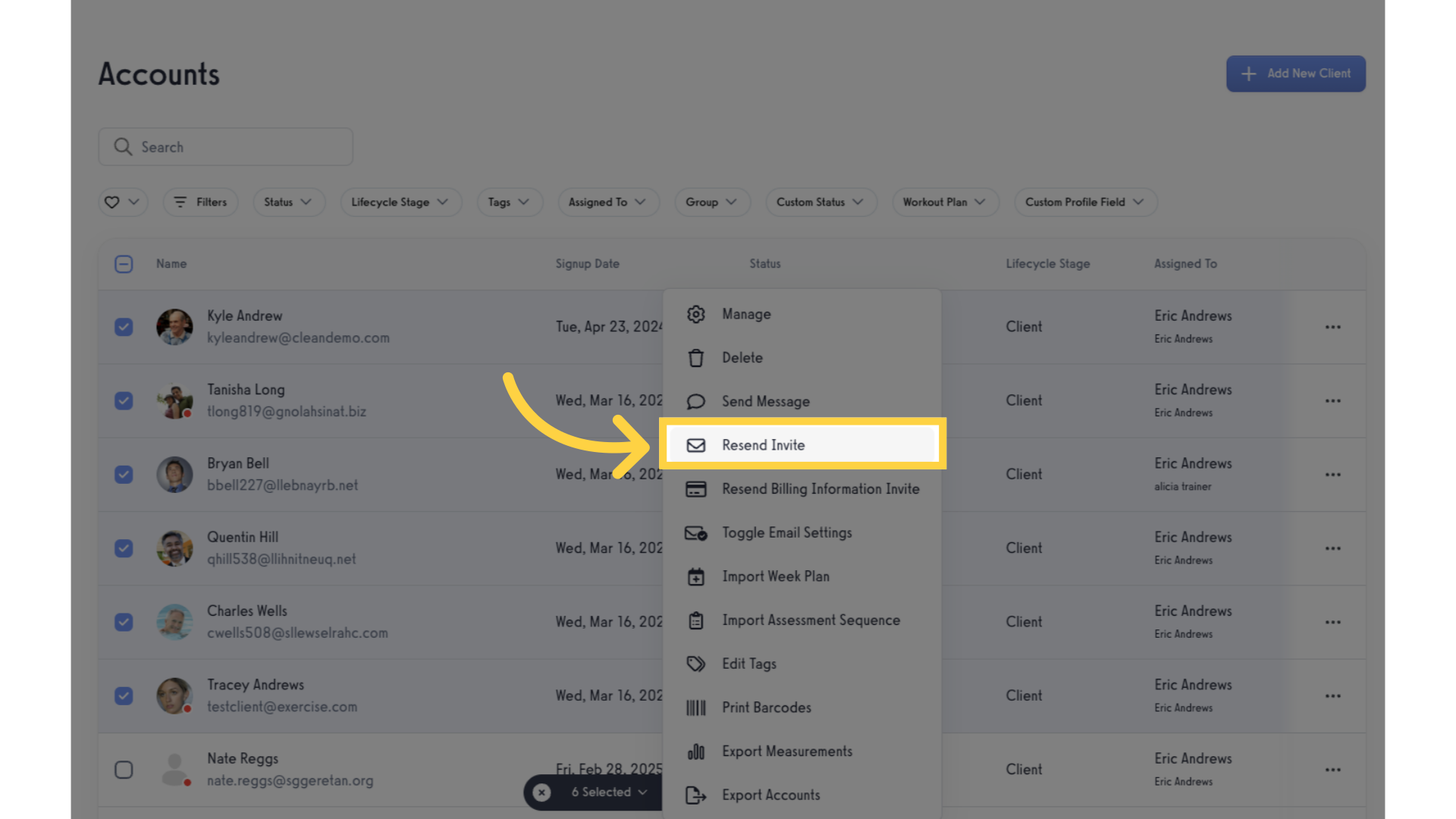Viewport: 1456px width, 819px height.
Task: Click the Send Message chat bubble icon
Action: pos(695,402)
